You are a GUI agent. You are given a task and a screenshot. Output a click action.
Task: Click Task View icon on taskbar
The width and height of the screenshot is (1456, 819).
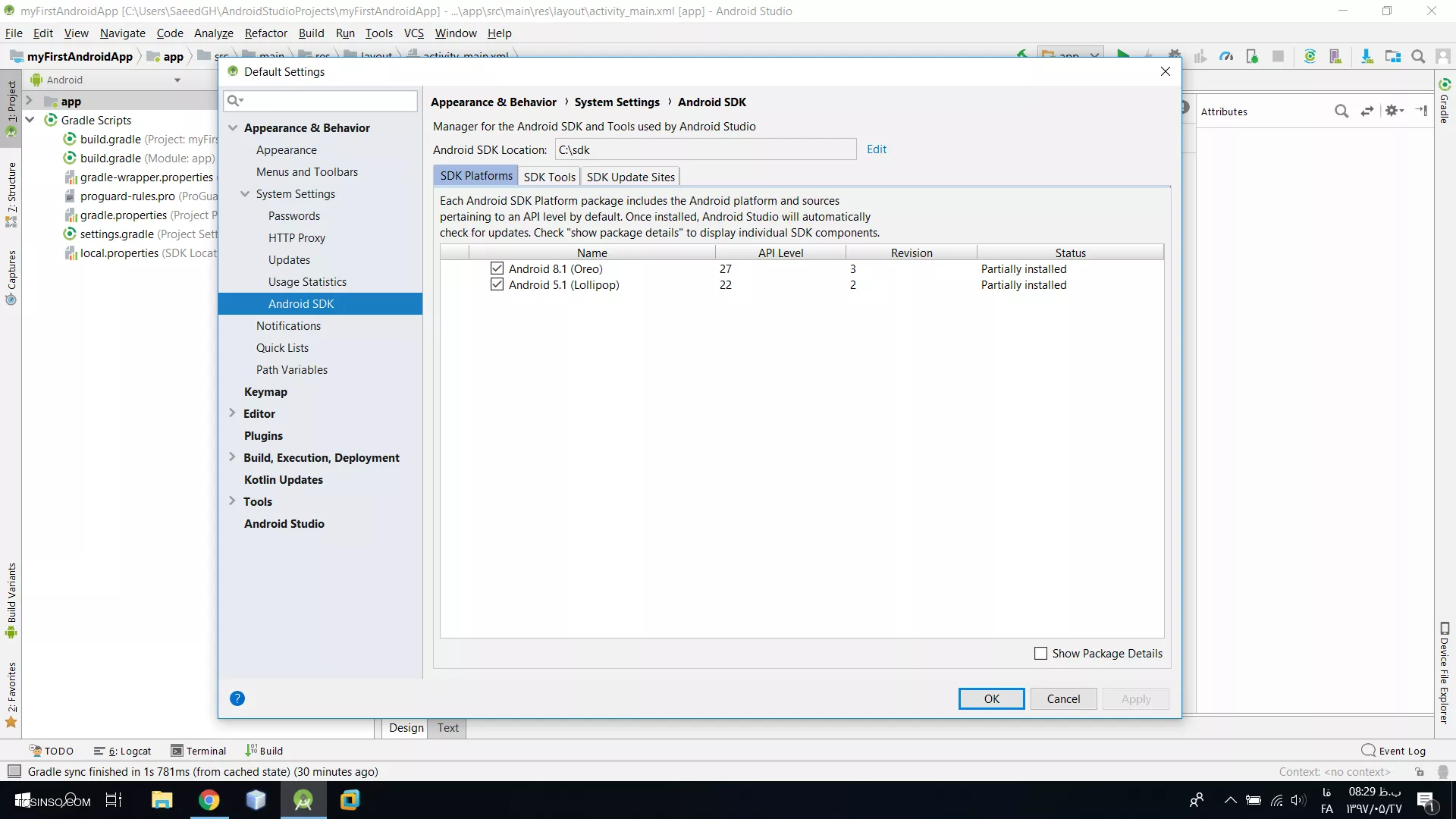pos(114,800)
